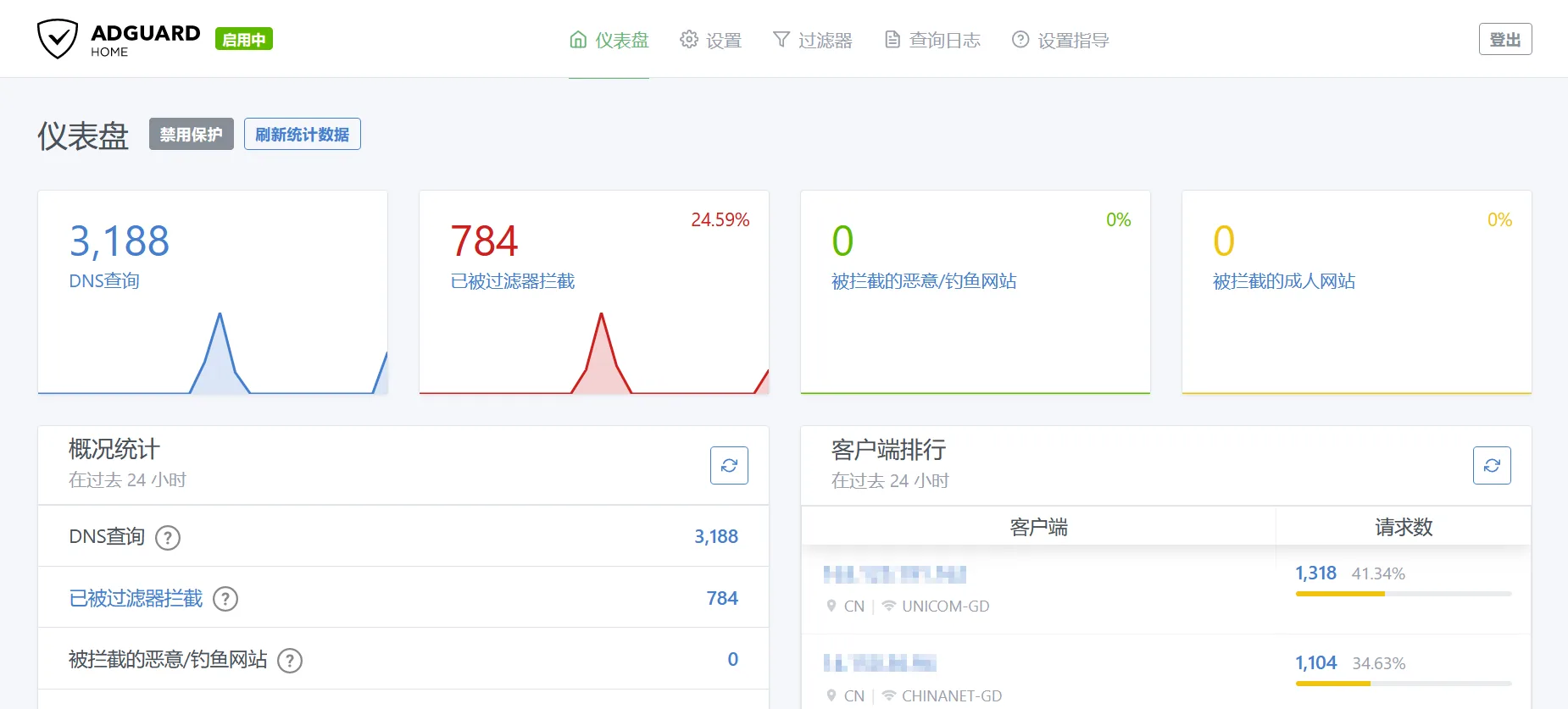Click the 784 value in the 概况统计 table
Screen dimensions: 1568x709
pyautogui.click(x=722, y=599)
